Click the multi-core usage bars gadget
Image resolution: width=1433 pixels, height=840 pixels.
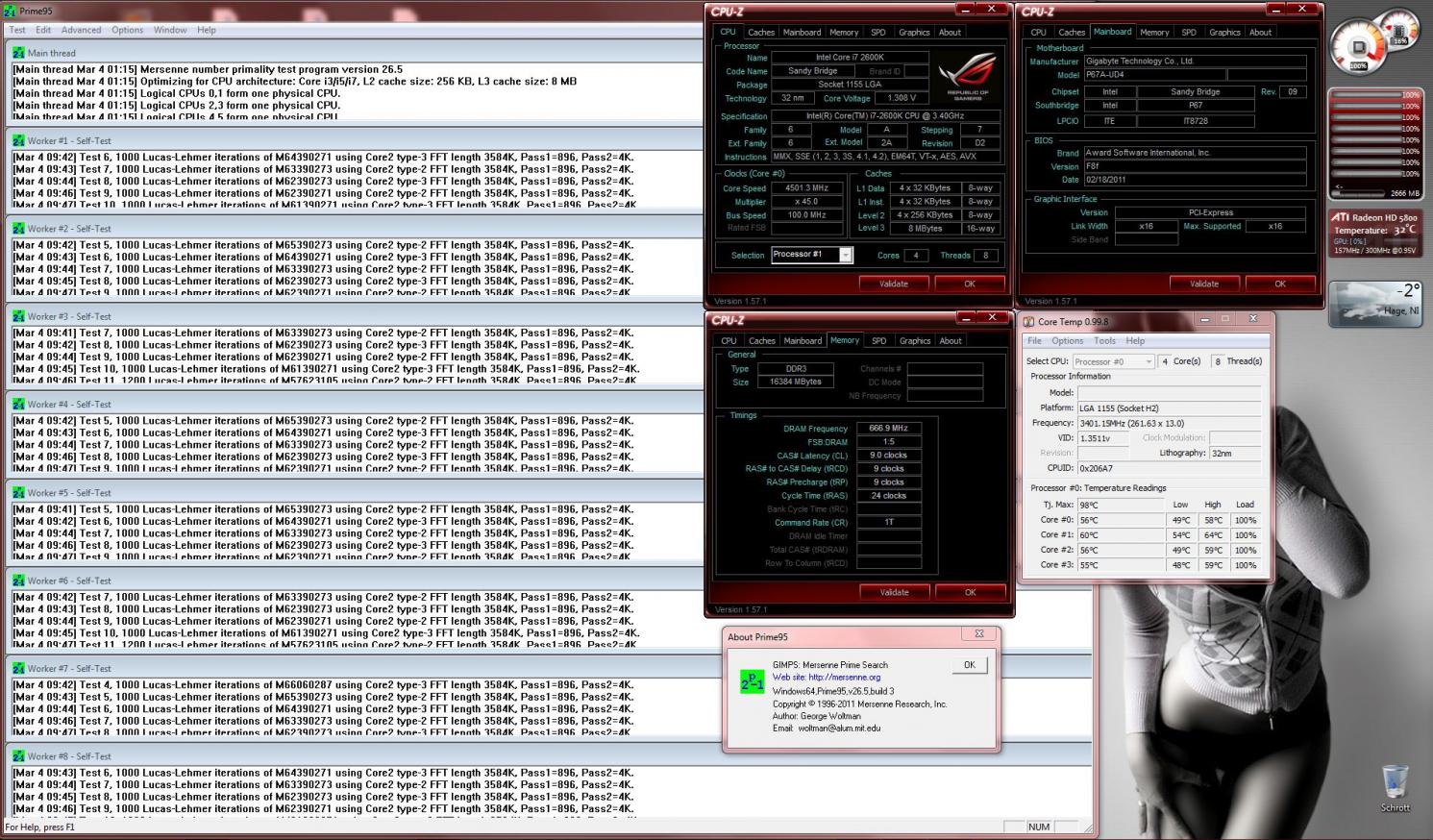coord(1375,143)
